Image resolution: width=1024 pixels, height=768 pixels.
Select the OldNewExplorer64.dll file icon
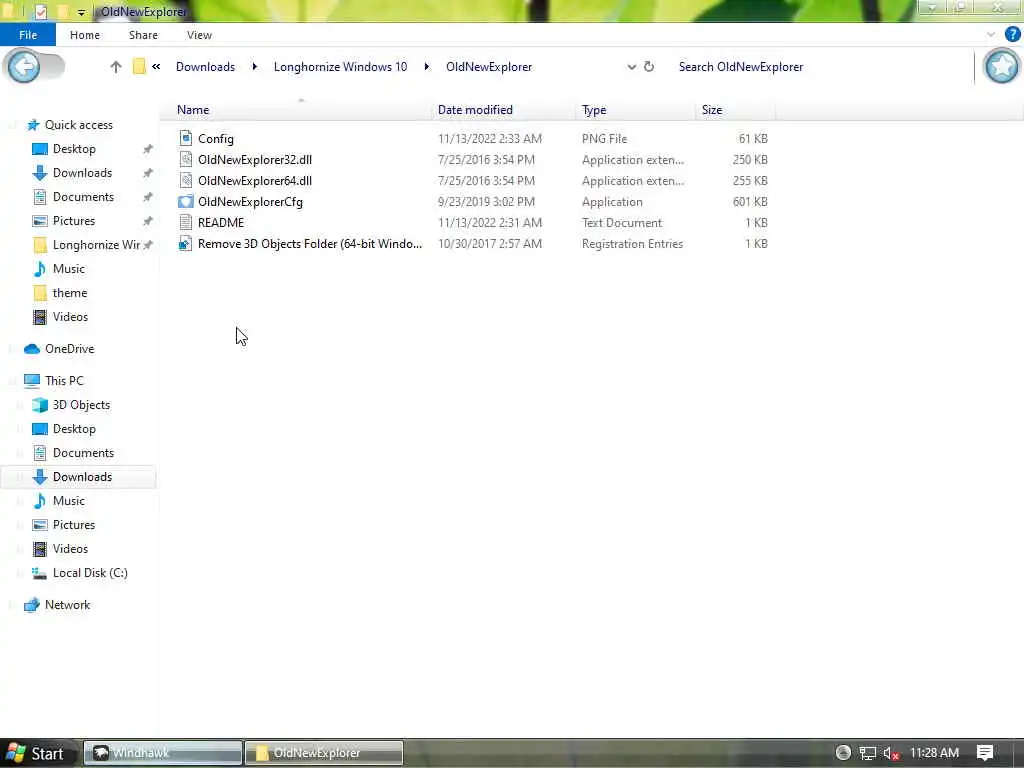185,180
